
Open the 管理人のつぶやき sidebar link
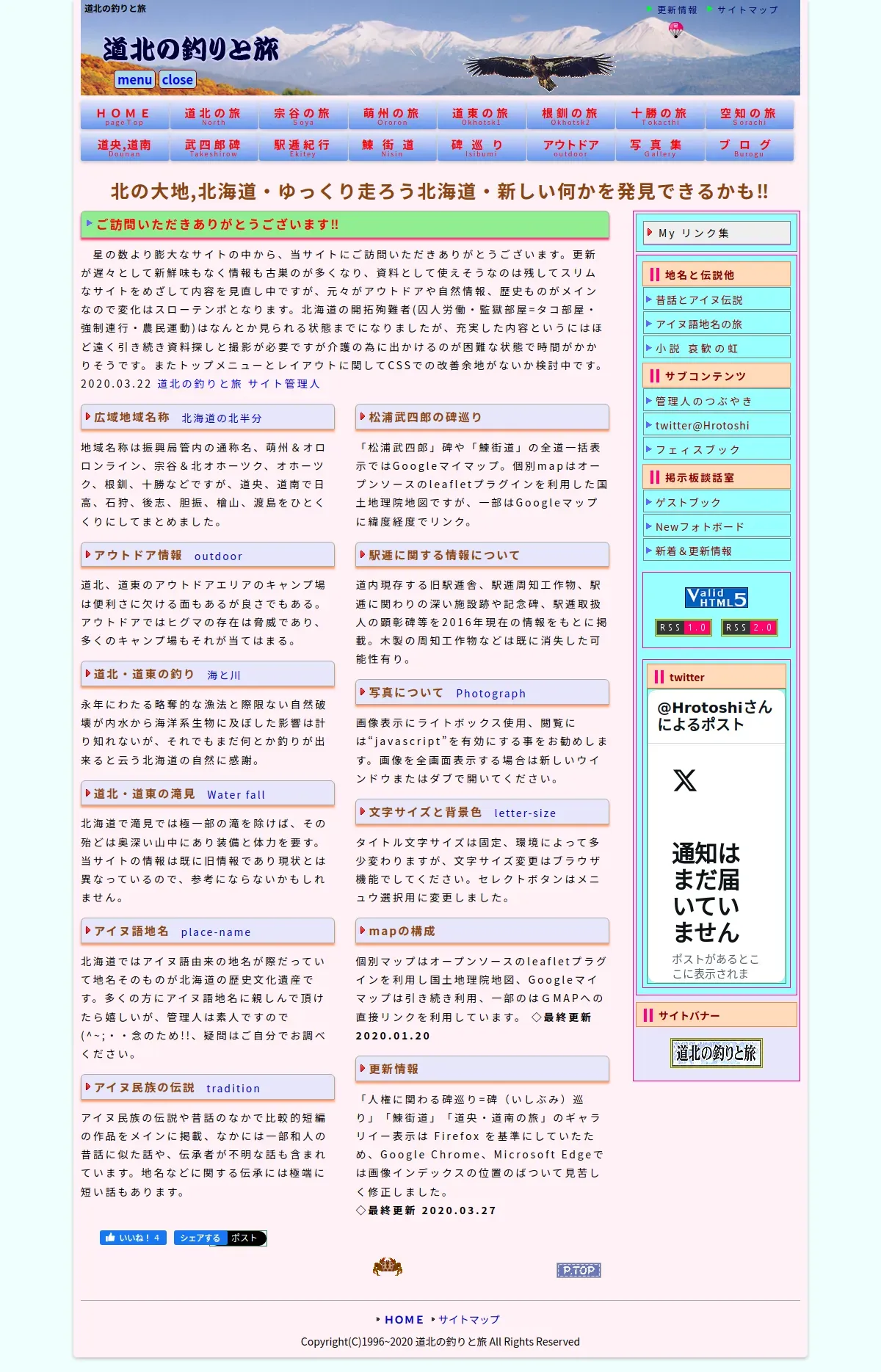click(717, 401)
